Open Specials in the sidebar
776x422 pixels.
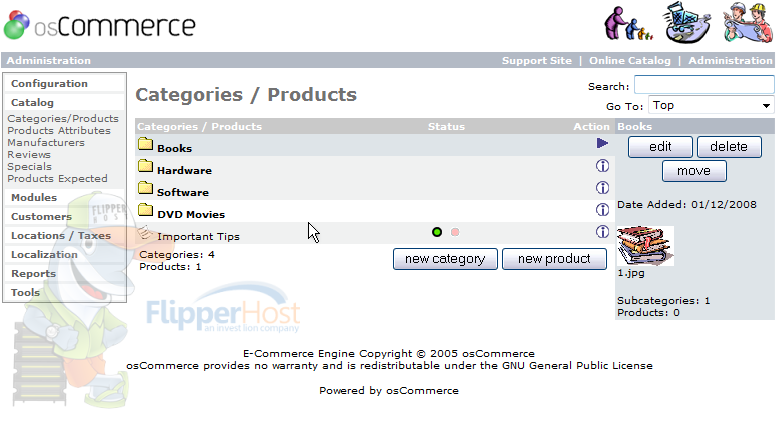29,167
